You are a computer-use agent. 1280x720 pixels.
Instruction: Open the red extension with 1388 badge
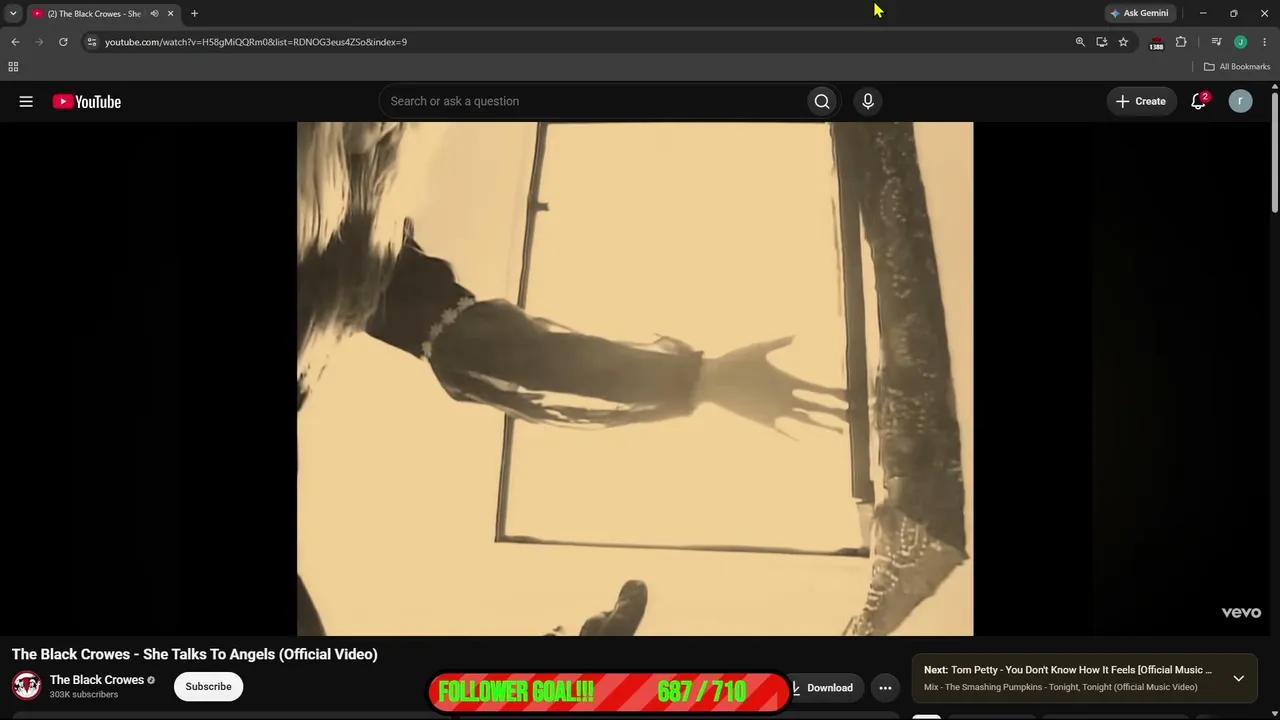[x=1156, y=43]
